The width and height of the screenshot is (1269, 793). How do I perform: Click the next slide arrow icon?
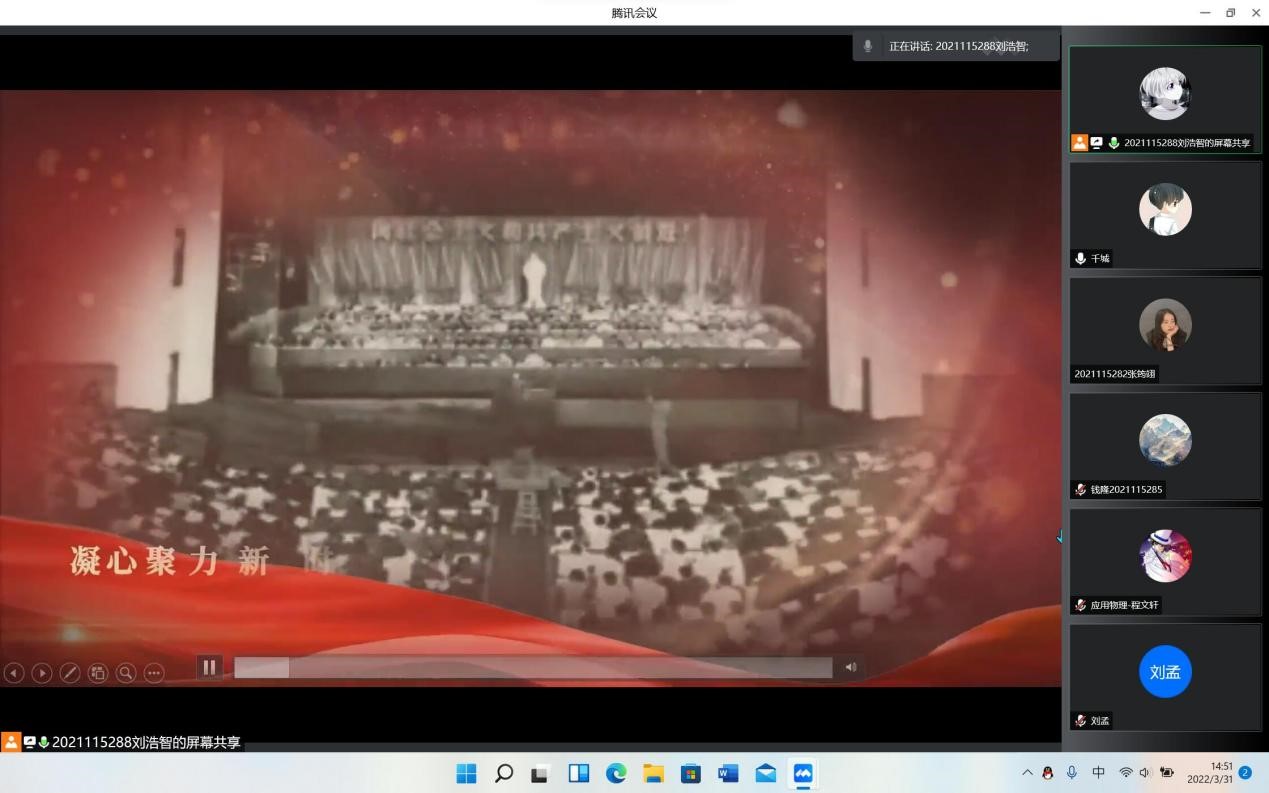point(42,673)
